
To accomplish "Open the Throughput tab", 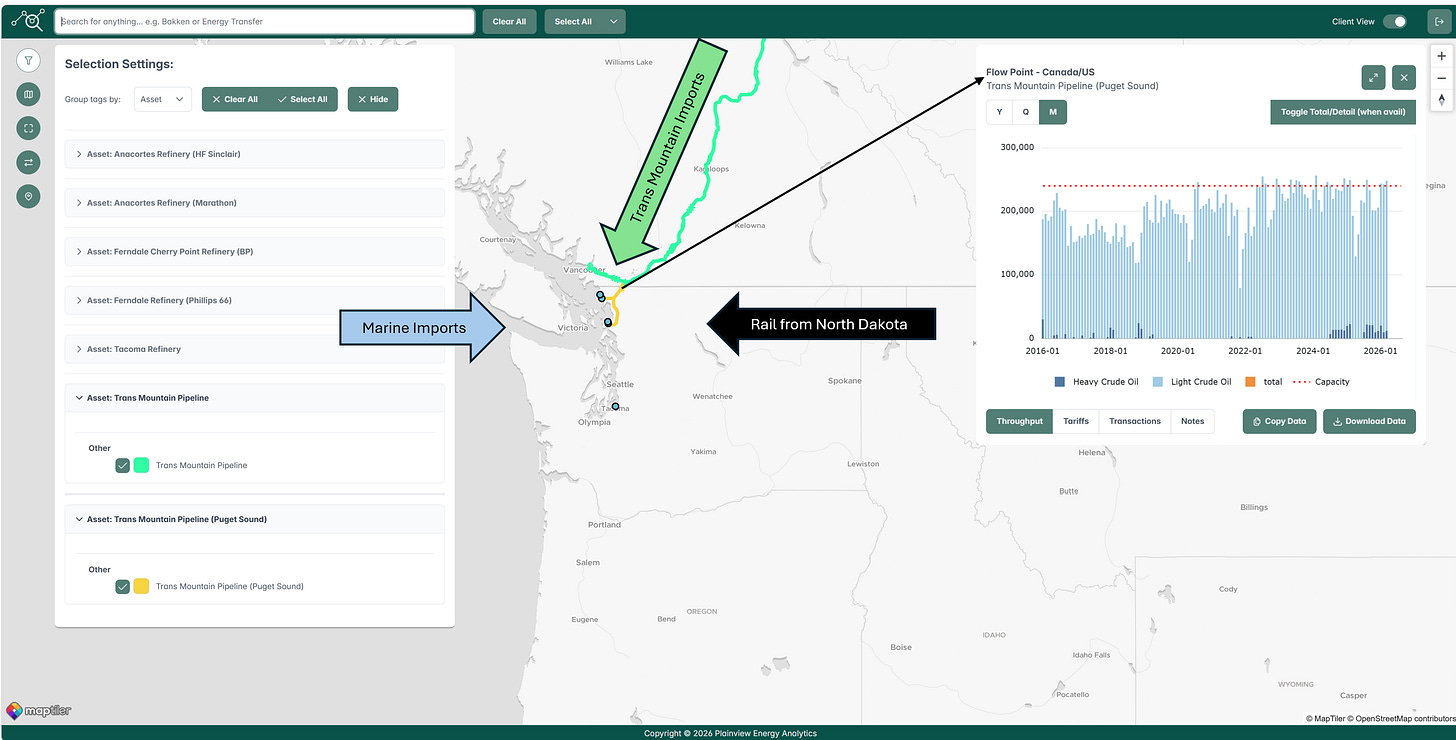I will coord(1019,421).
